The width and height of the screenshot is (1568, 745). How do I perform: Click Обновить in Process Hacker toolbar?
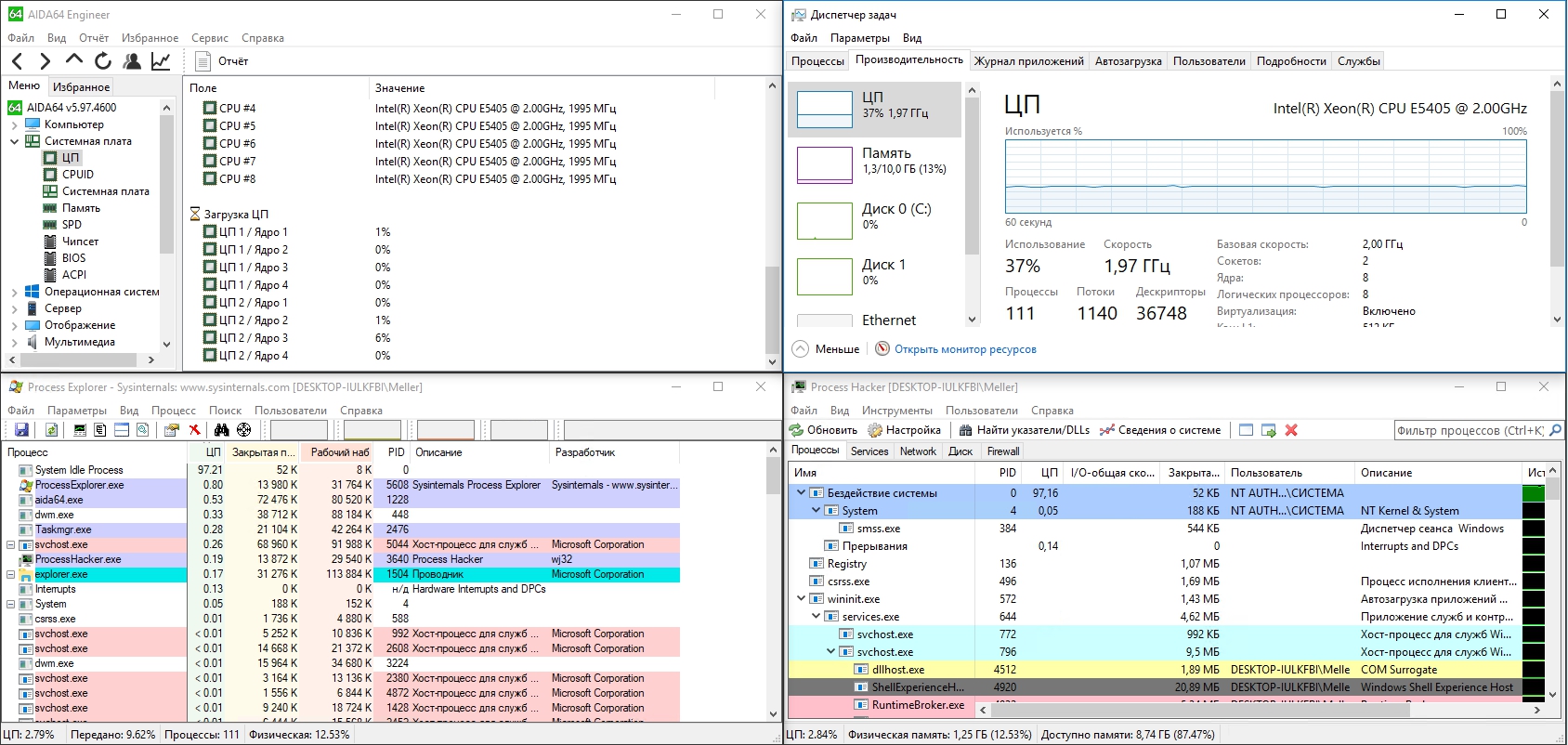pos(823,430)
